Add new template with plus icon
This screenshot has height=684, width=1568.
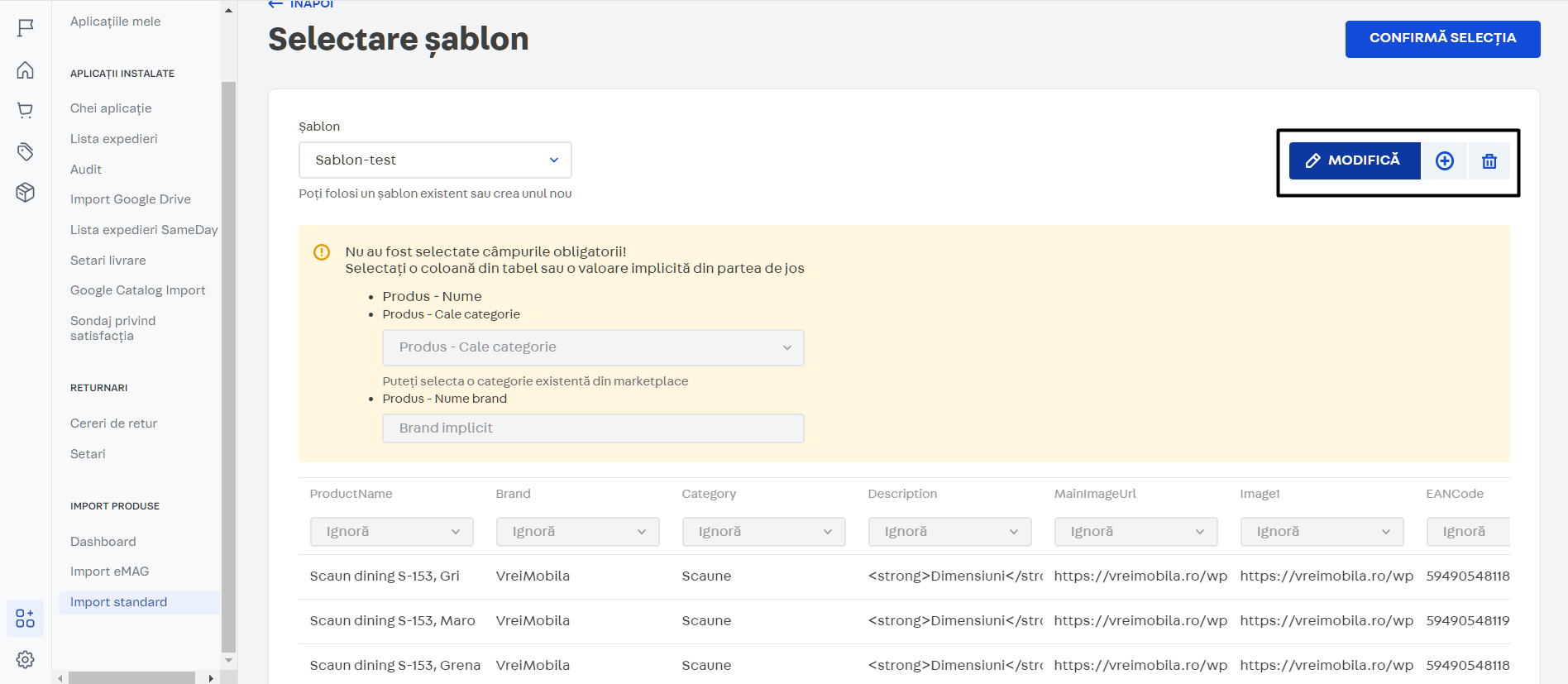tap(1444, 161)
